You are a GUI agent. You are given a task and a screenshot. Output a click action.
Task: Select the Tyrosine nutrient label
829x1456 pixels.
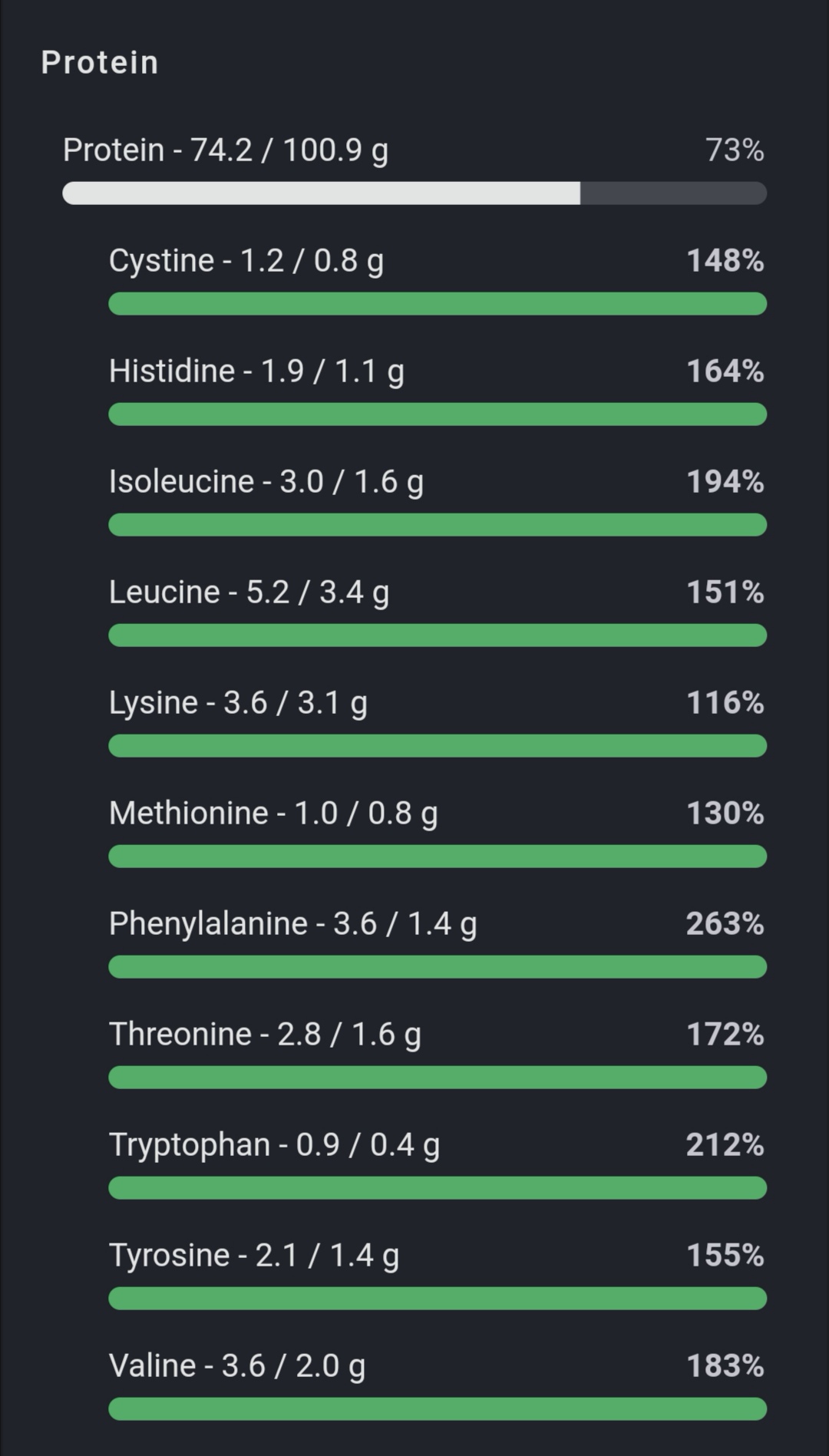253,1255
